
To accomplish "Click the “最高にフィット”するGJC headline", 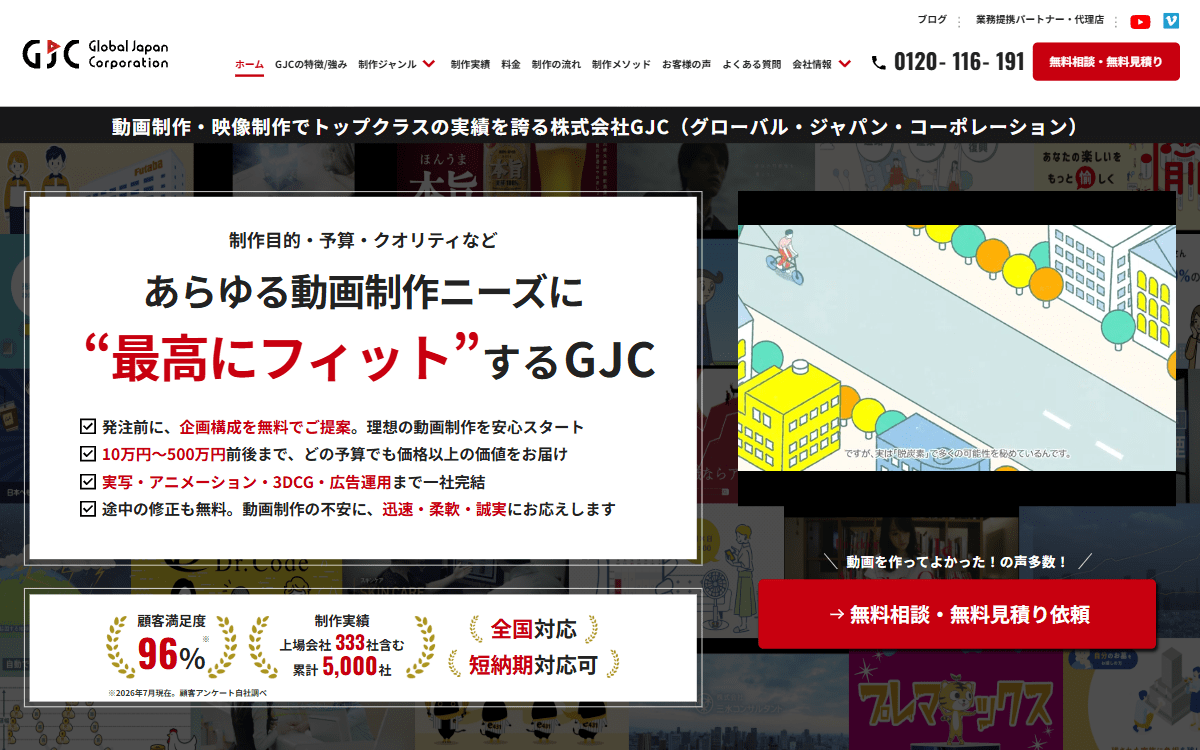I will point(369,359).
